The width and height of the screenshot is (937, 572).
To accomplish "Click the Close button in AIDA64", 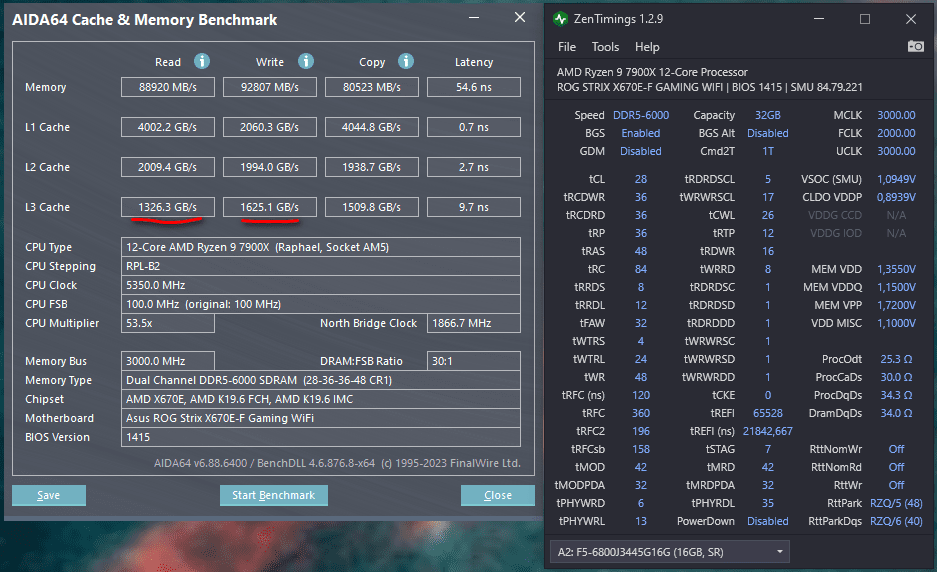I will pos(498,495).
